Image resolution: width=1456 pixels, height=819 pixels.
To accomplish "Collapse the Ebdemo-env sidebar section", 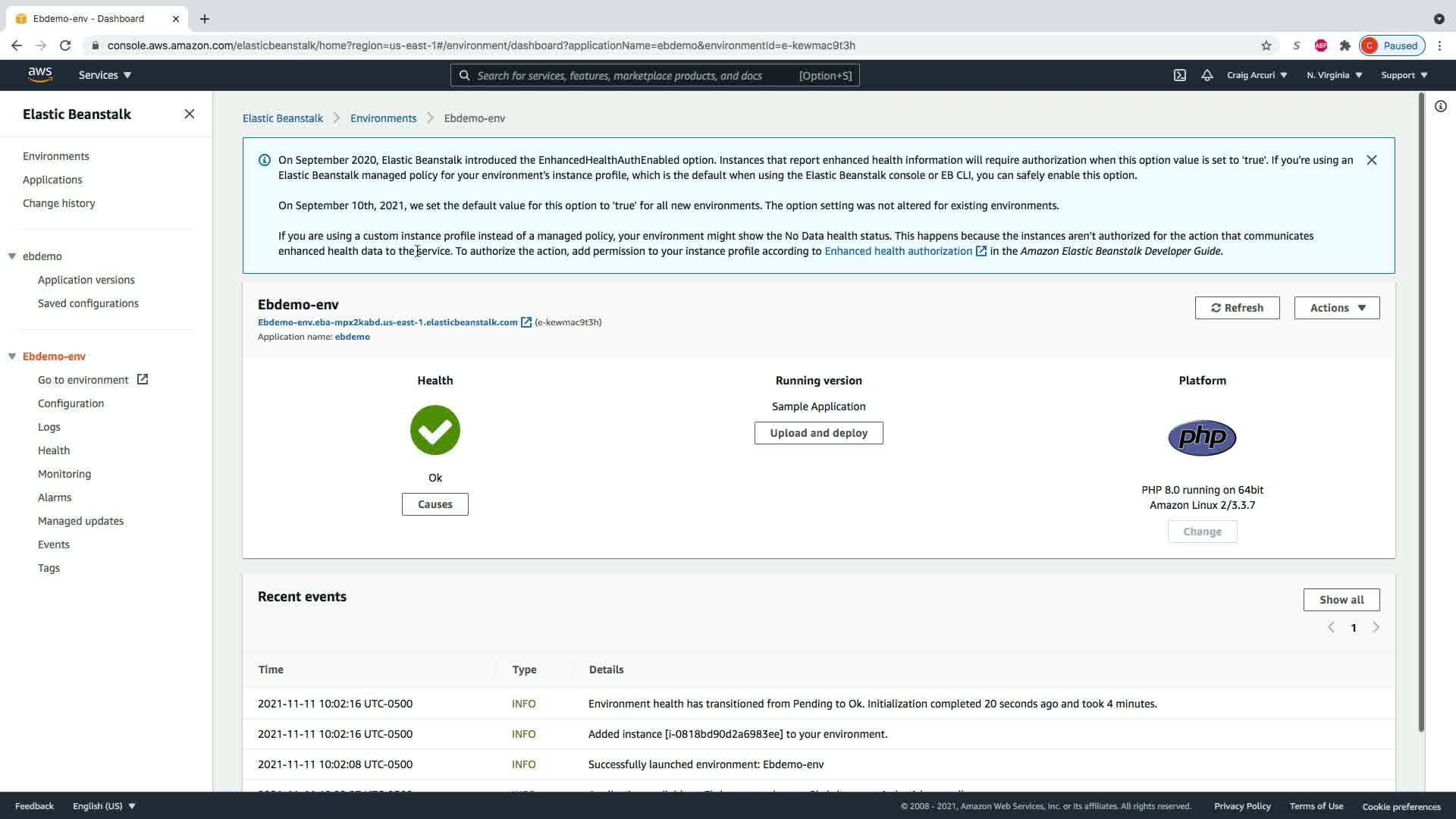I will pos(12,356).
